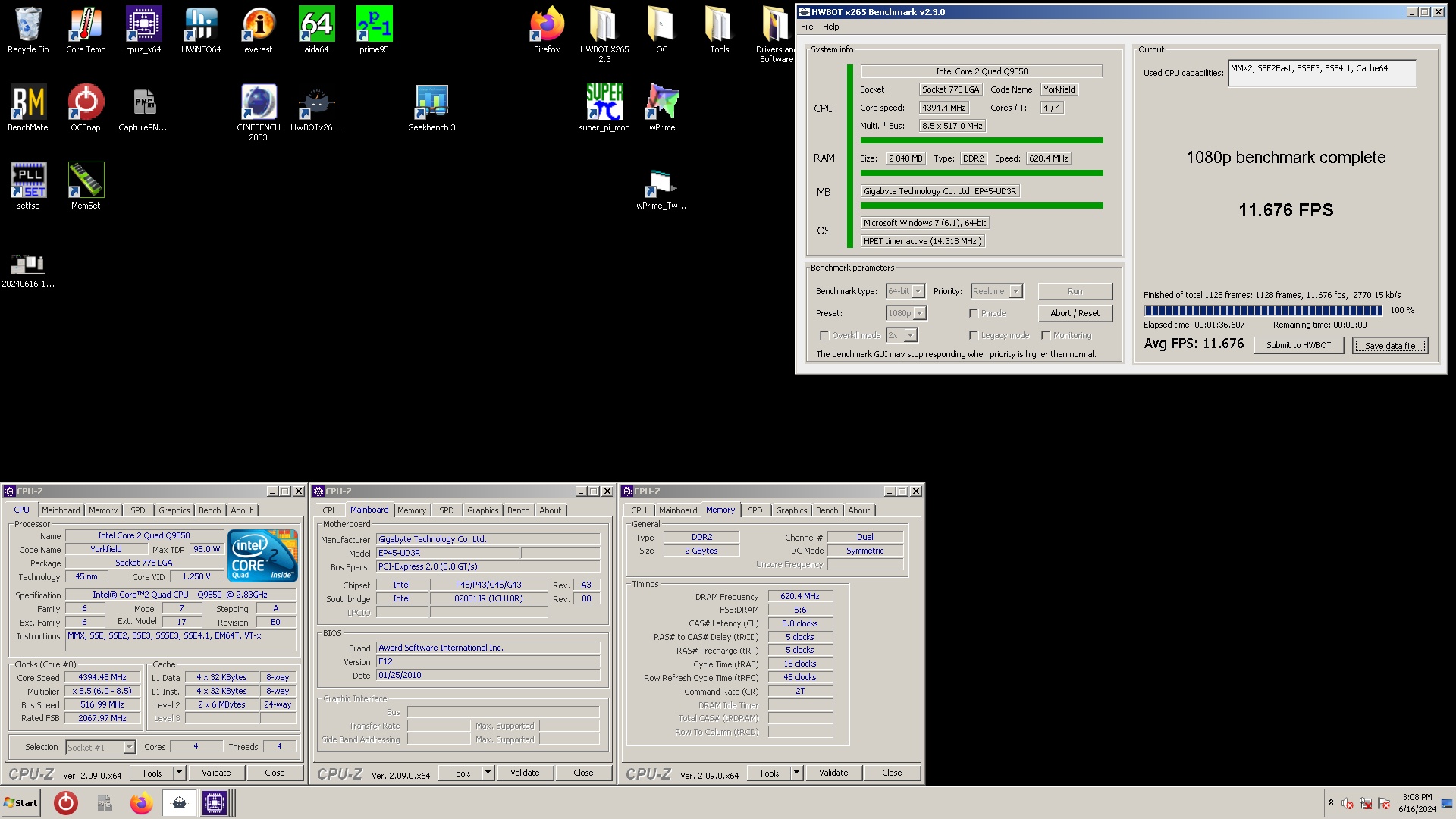This screenshot has height=819, width=1456.
Task: Open Geekbench 3 desktop shortcut
Action: pos(431,108)
